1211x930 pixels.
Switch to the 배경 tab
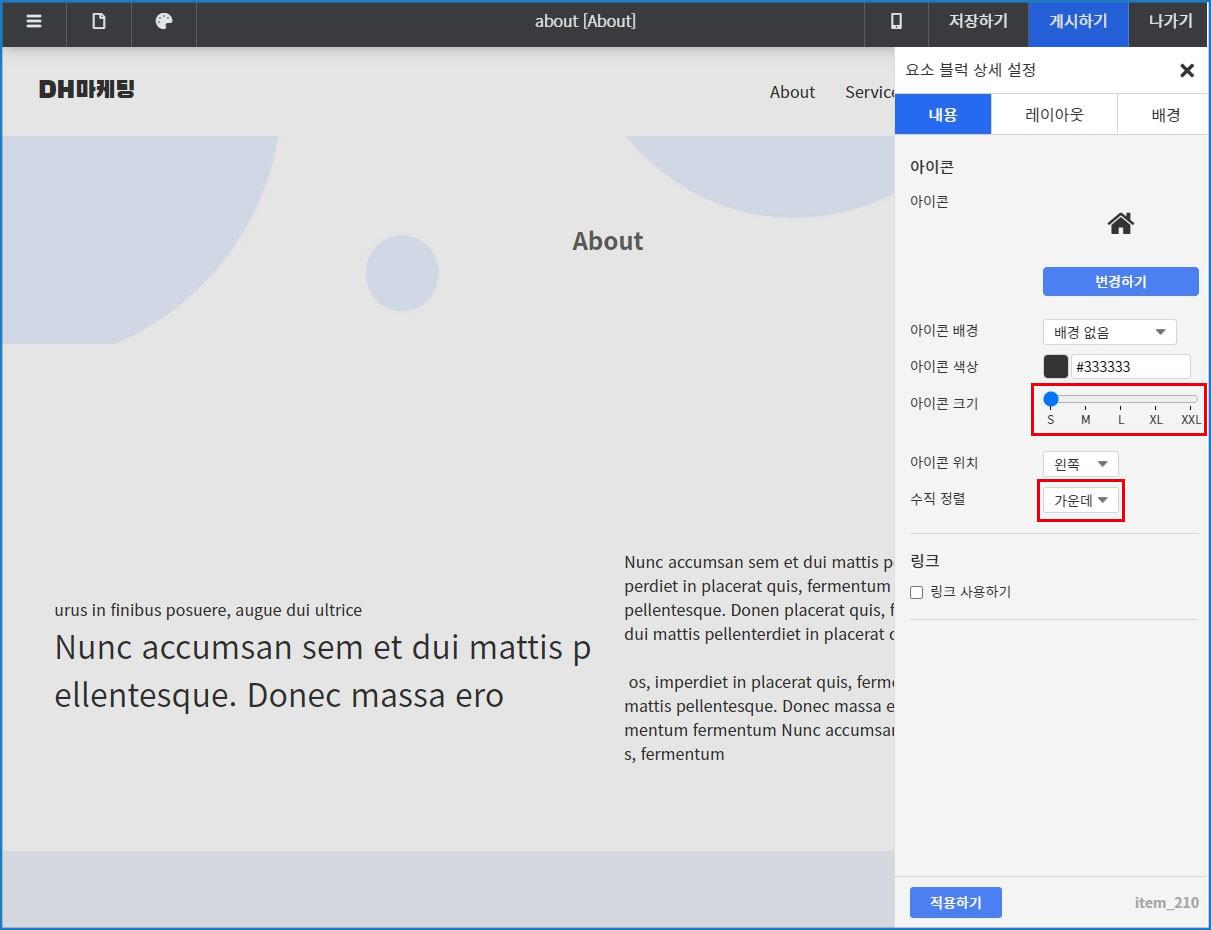click(1165, 115)
